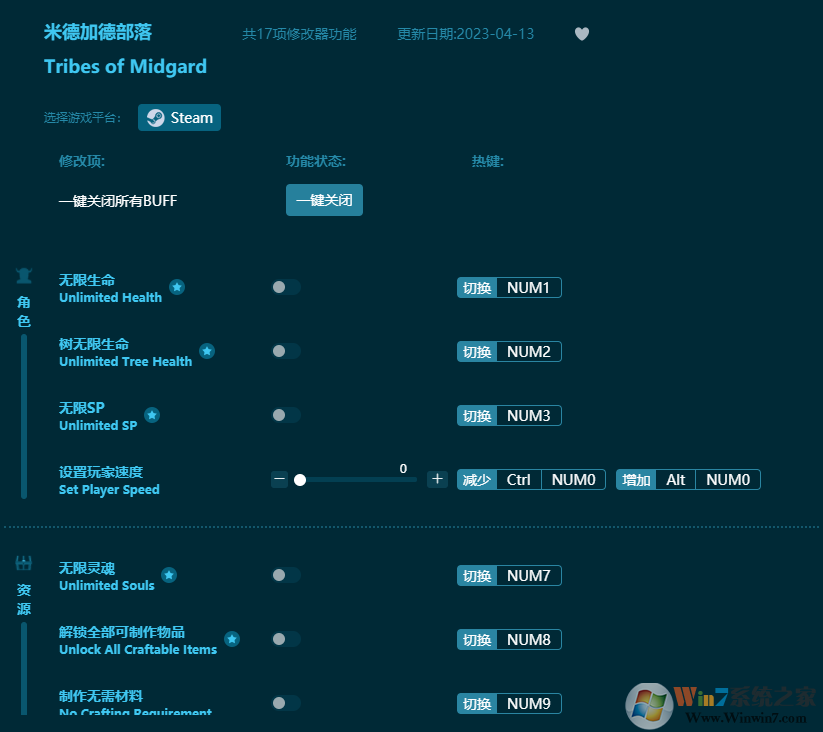Viewport: 823px width, 732px height.
Task: Click the star badge beside Unlimited Tree Health
Action: [207, 351]
